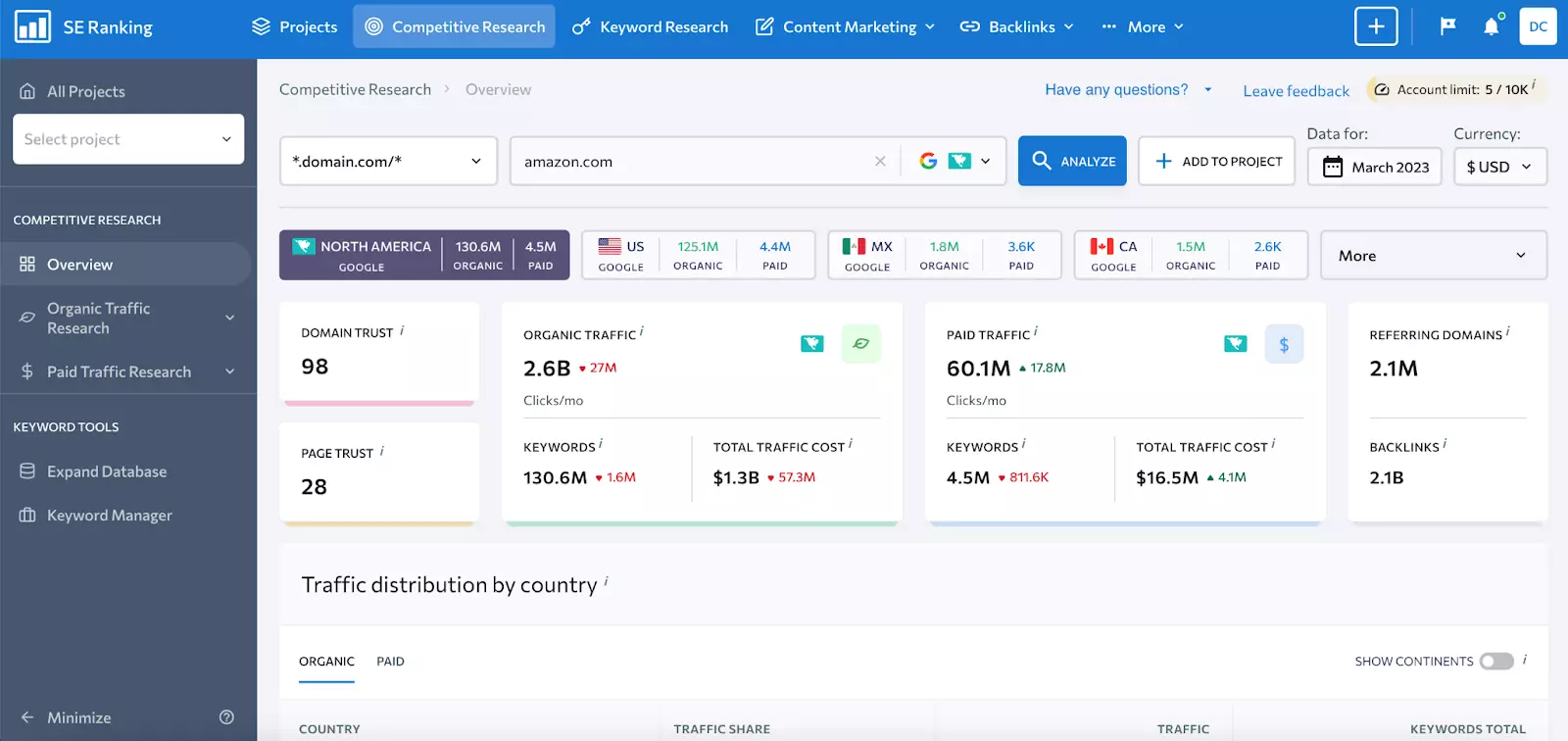Open the More menu in the top navigation
The height and width of the screenshot is (741, 1568).
(x=1143, y=26)
